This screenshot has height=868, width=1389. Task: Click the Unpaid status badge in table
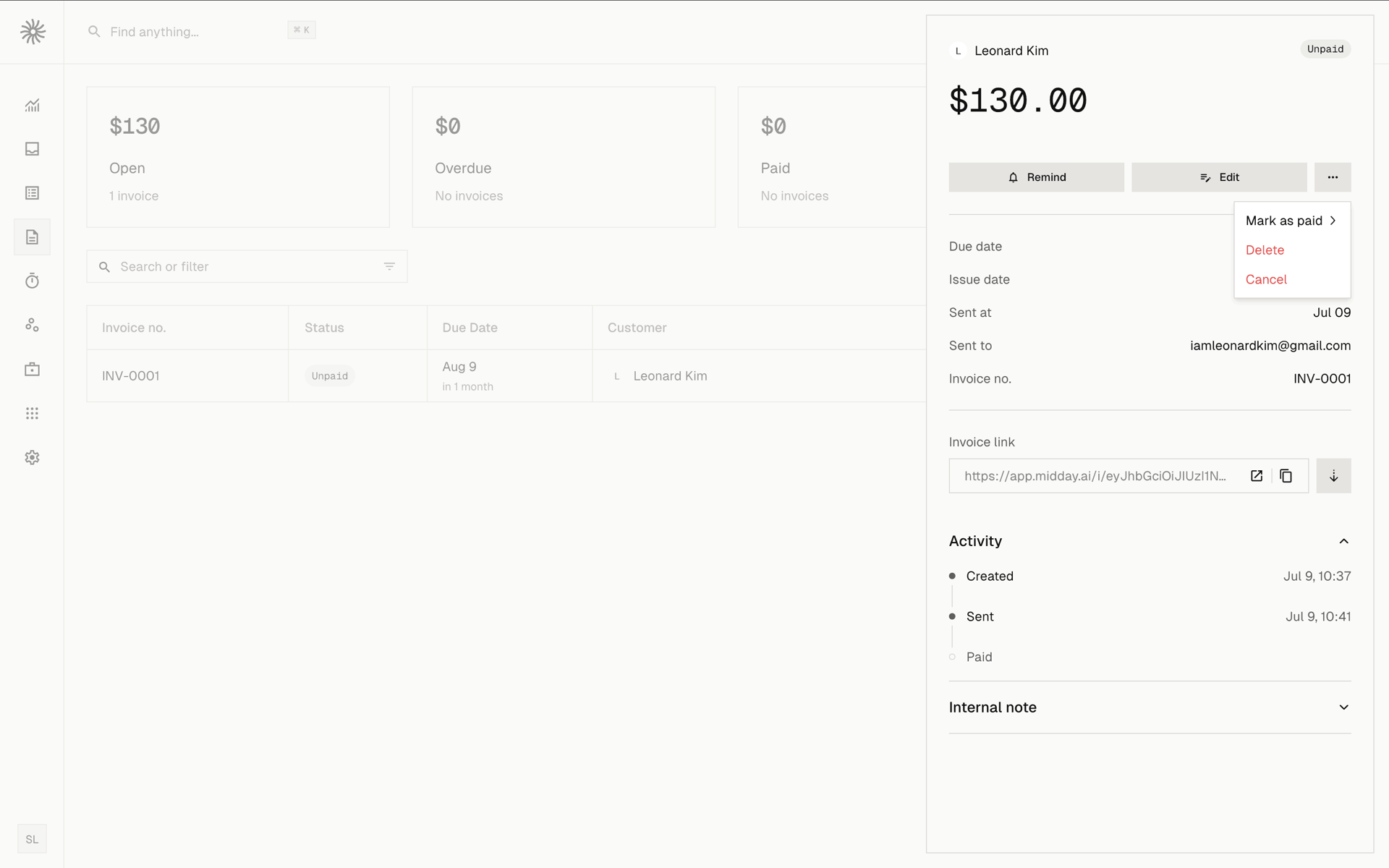pos(330,376)
